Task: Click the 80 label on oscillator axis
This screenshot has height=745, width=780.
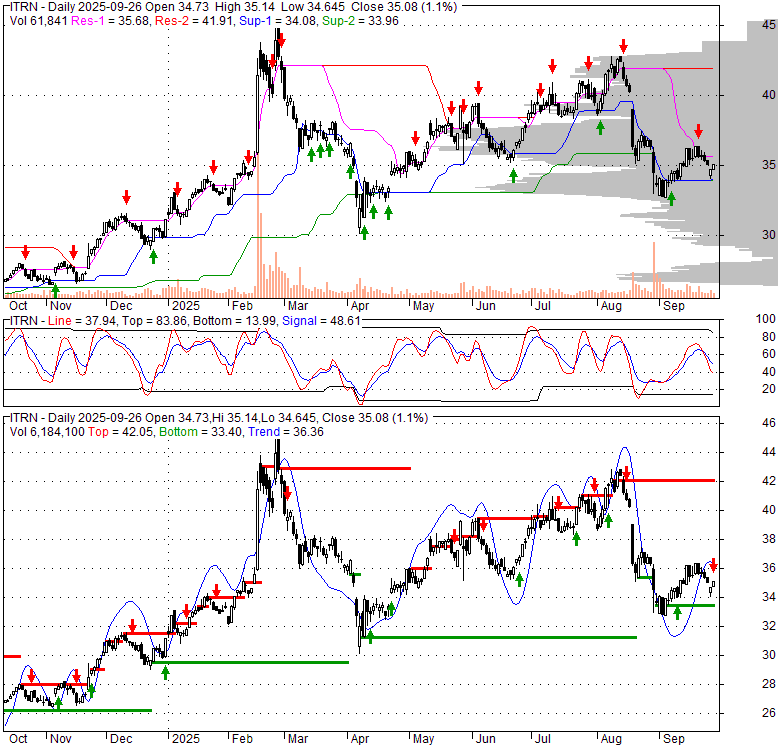Action: pos(769,337)
